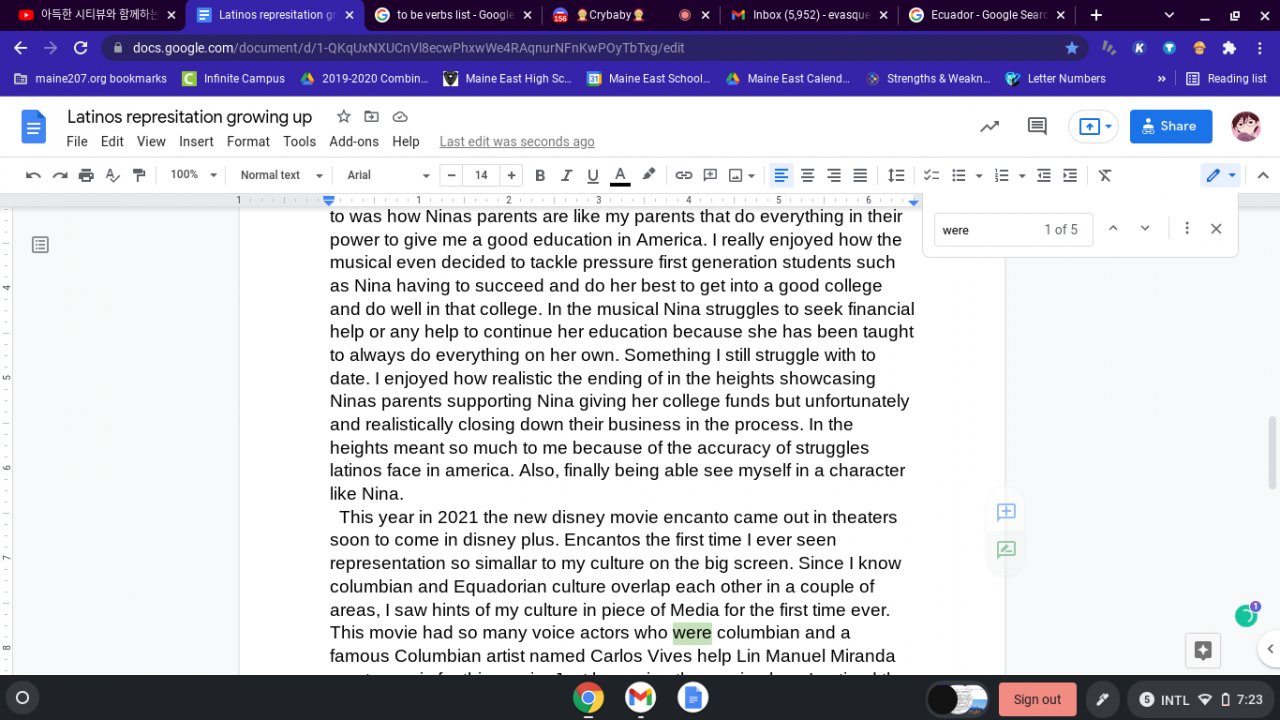Jump to the next 'were' match
Screen dimensions: 1280x720
coord(1145,229)
